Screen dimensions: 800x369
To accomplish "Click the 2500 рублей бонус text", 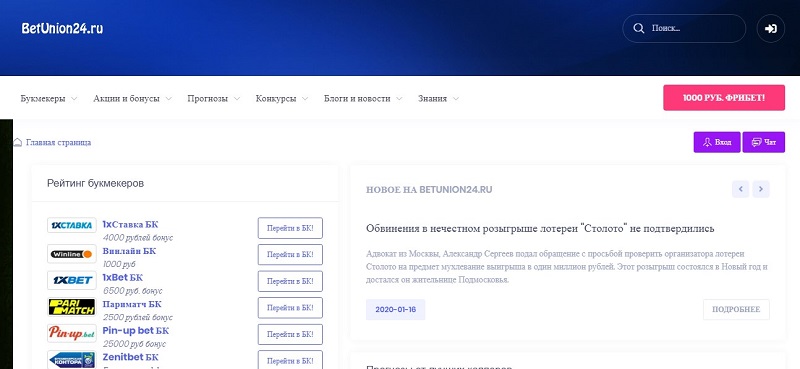I will tap(138, 317).
